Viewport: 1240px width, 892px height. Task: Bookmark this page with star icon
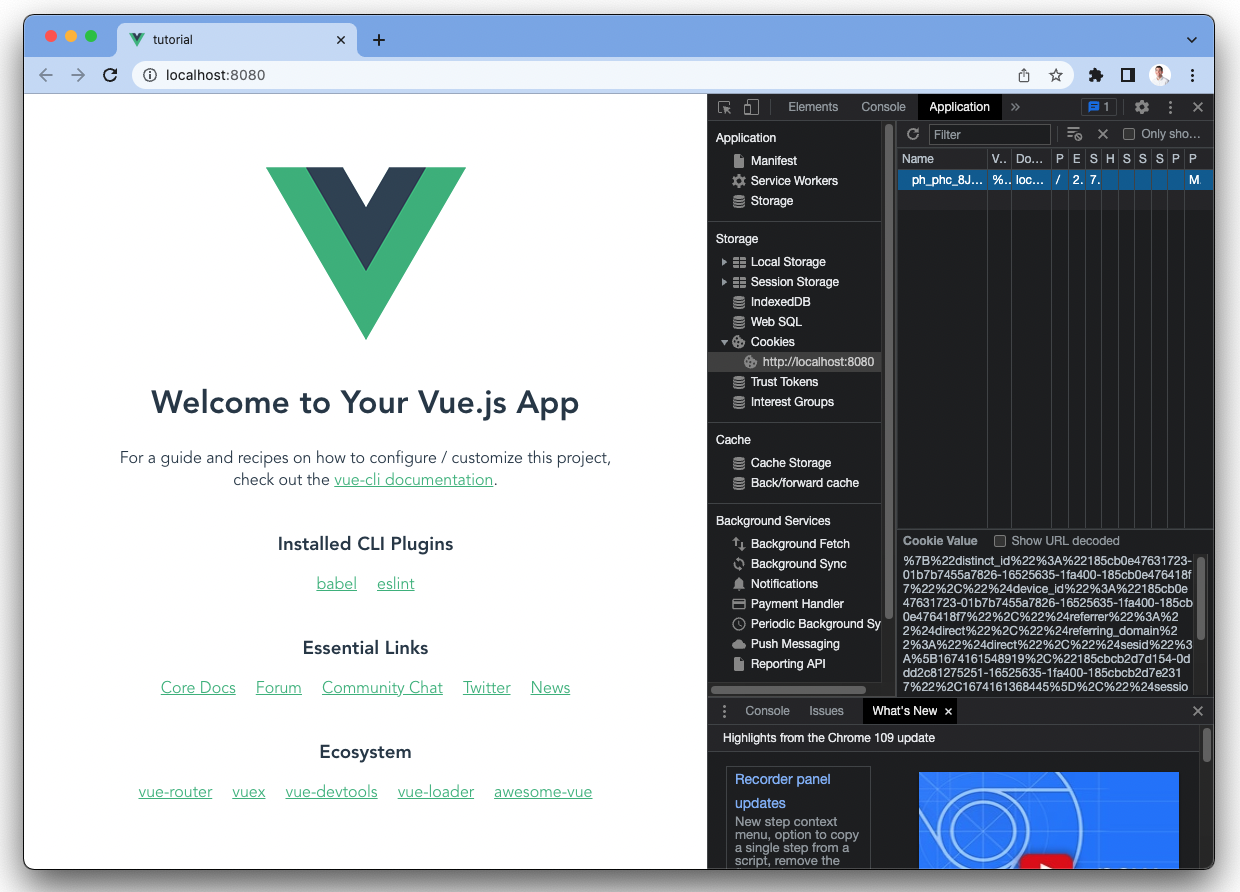click(x=1055, y=75)
